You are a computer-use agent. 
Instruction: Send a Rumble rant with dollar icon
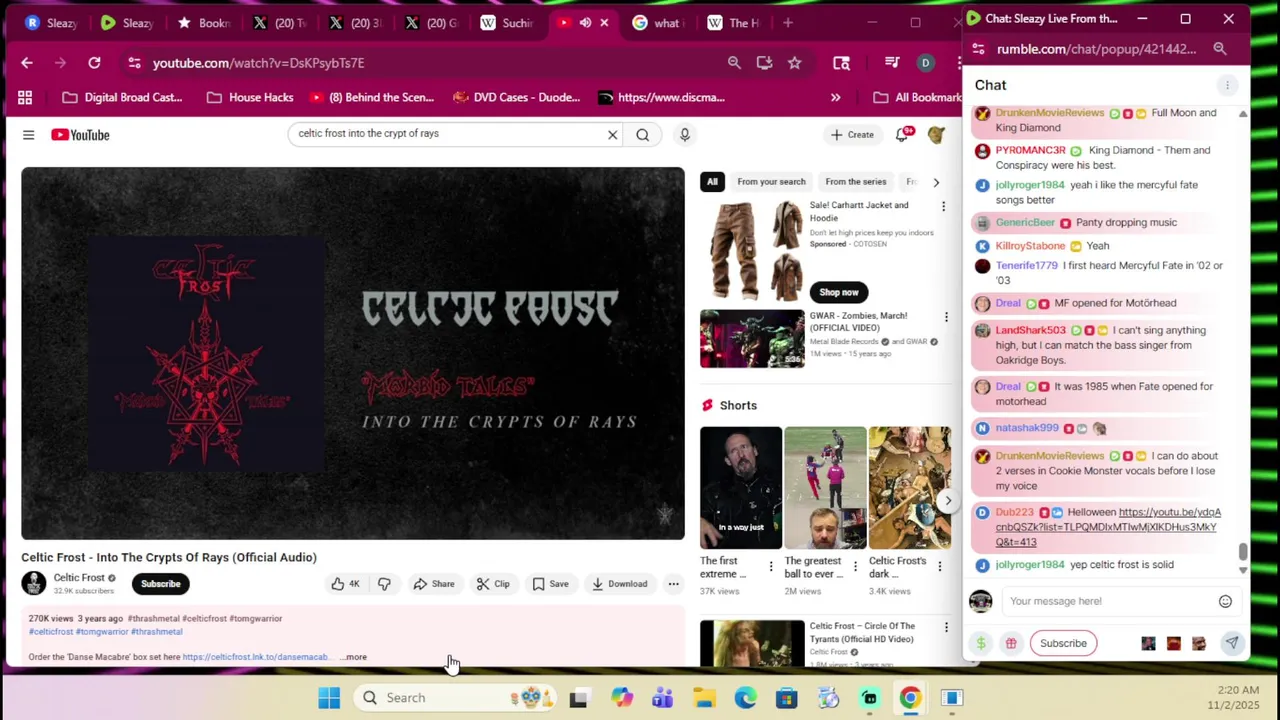tap(981, 643)
